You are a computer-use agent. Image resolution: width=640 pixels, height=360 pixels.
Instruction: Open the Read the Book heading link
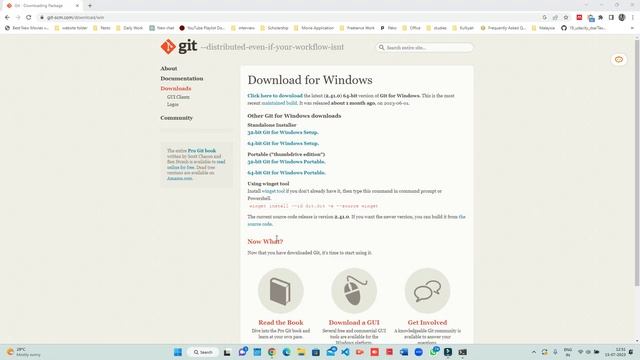[280, 322]
